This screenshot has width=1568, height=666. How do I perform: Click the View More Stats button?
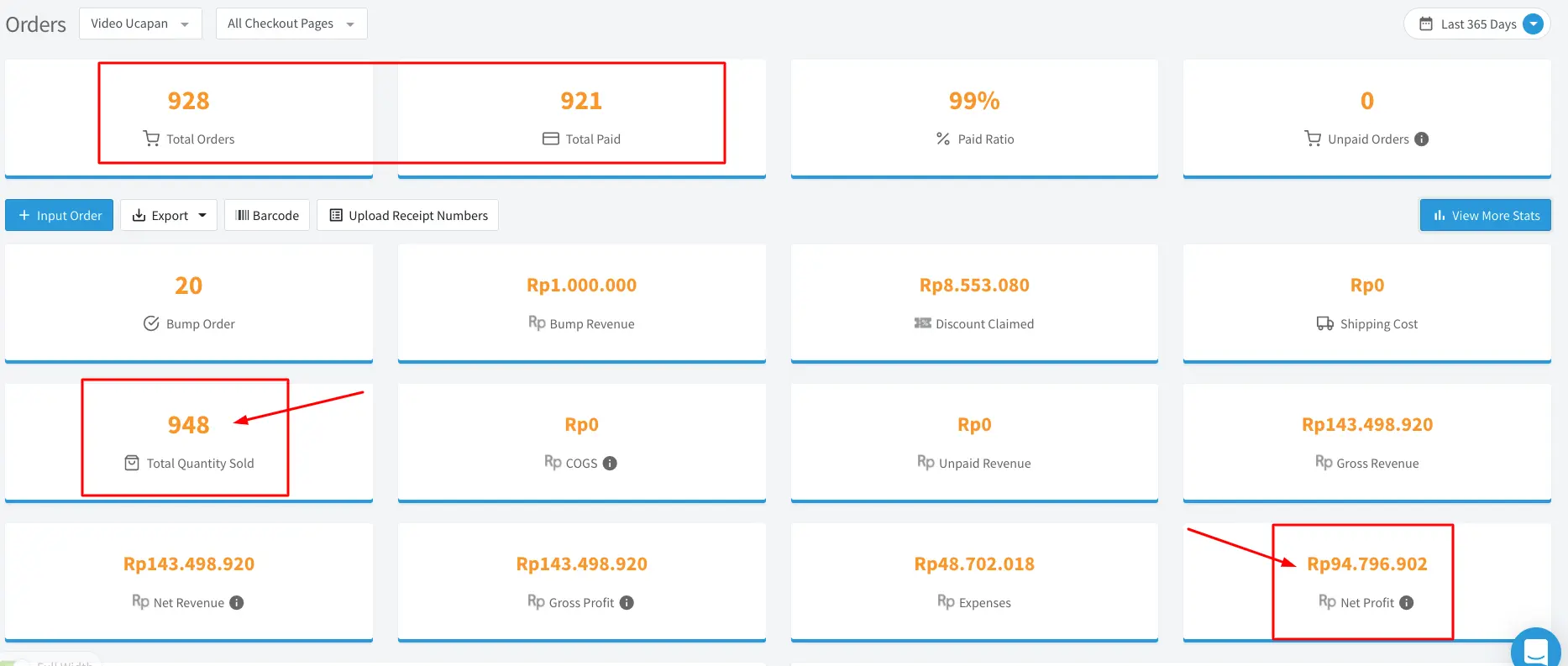pyautogui.click(x=1485, y=216)
